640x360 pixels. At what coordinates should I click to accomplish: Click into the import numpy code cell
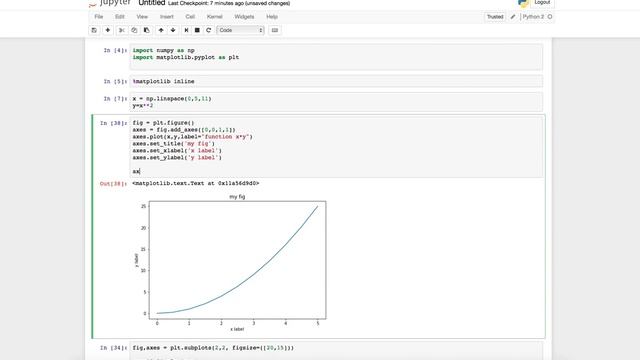point(336,57)
